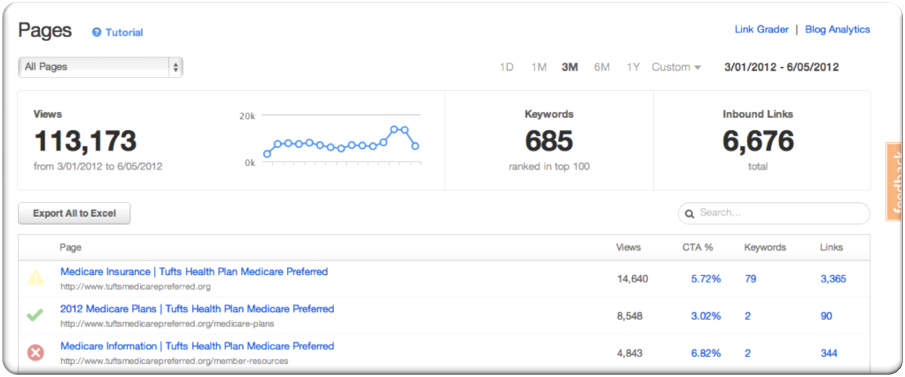Expand the Custom date range dropdown
Viewport: 905px width, 377px height.
(x=676, y=67)
